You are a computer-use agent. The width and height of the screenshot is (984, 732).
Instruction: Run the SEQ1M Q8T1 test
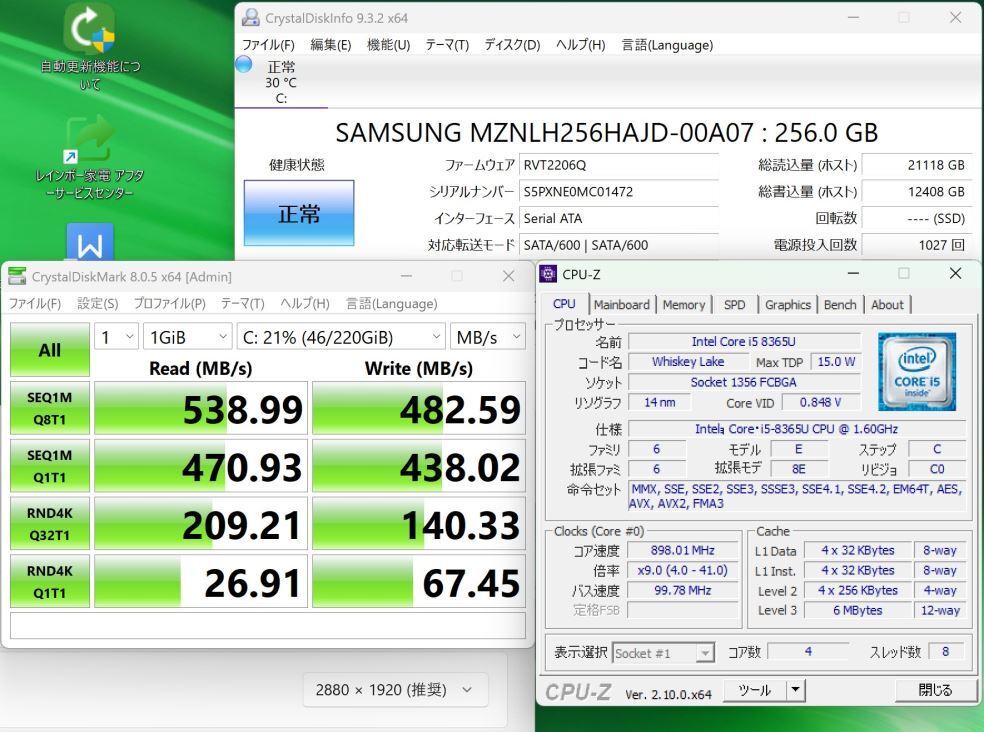50,408
